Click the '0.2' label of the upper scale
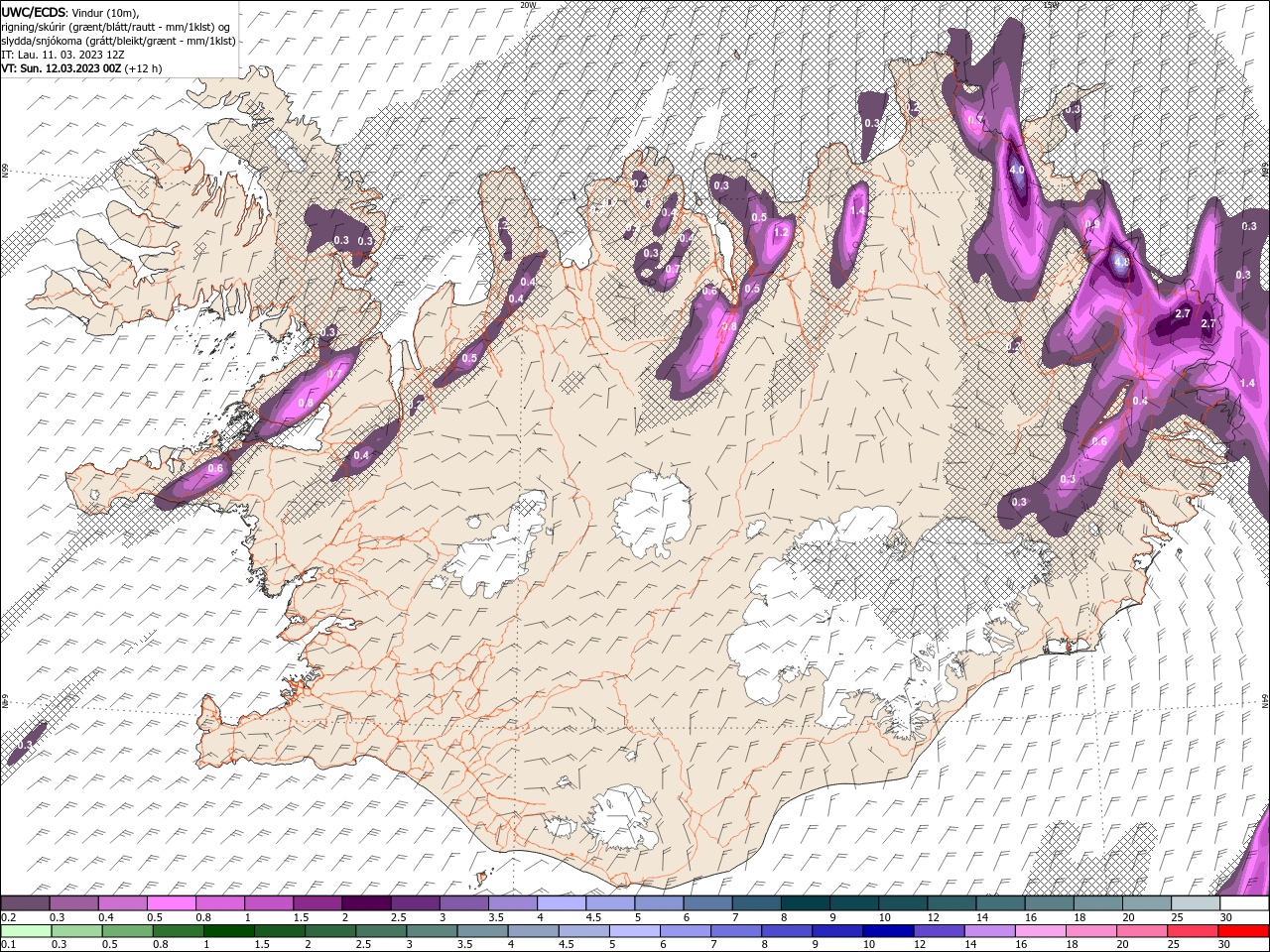 [x=8, y=917]
